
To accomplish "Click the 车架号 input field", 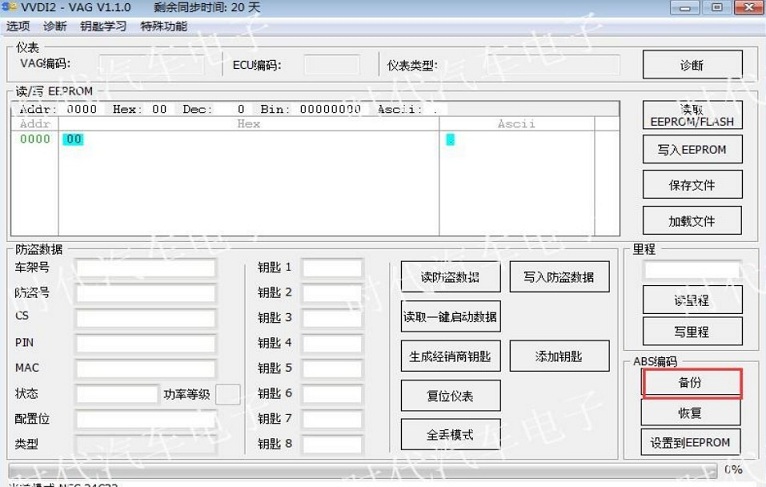I will [145, 268].
